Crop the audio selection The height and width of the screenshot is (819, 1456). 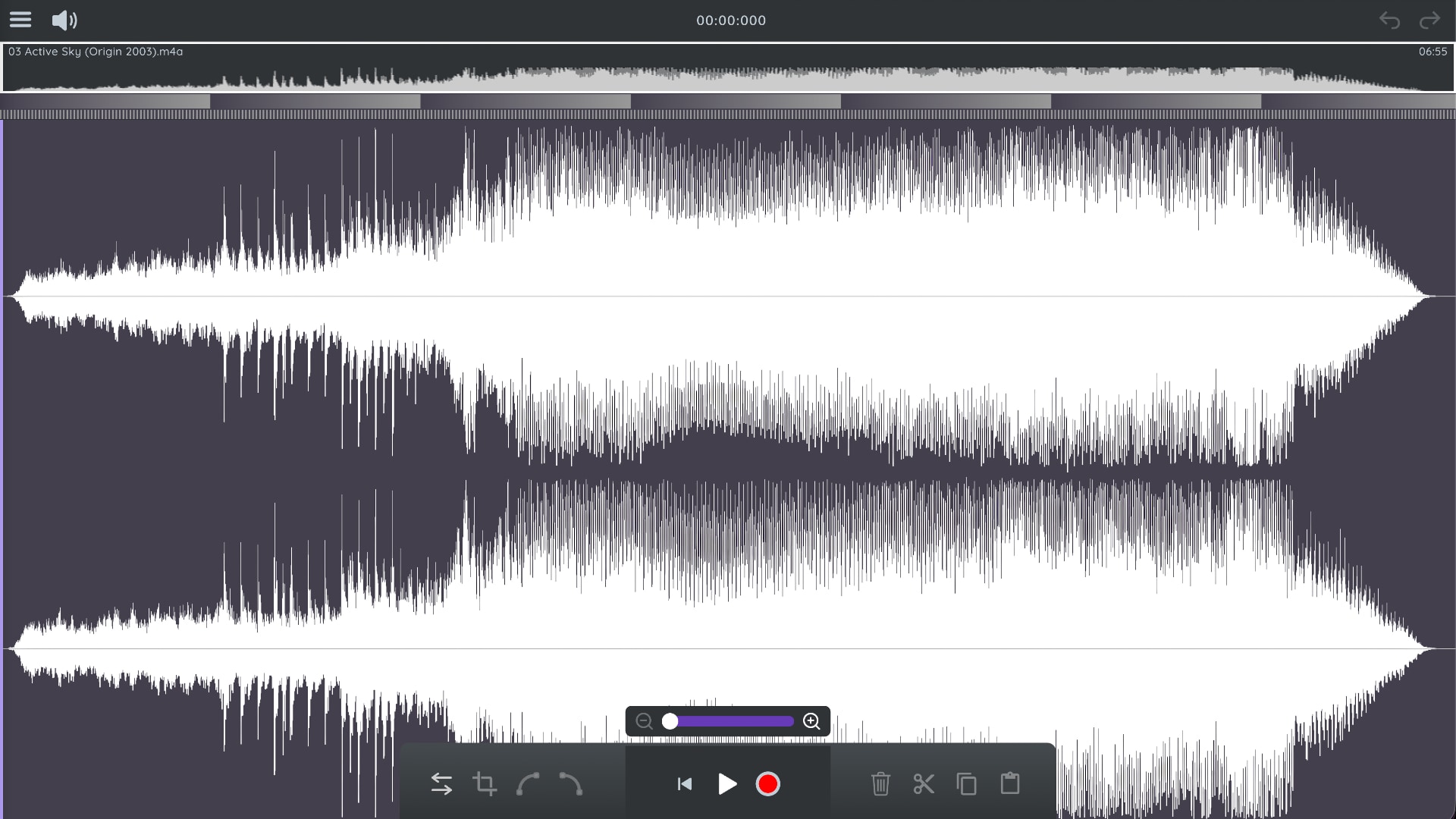[x=485, y=784]
